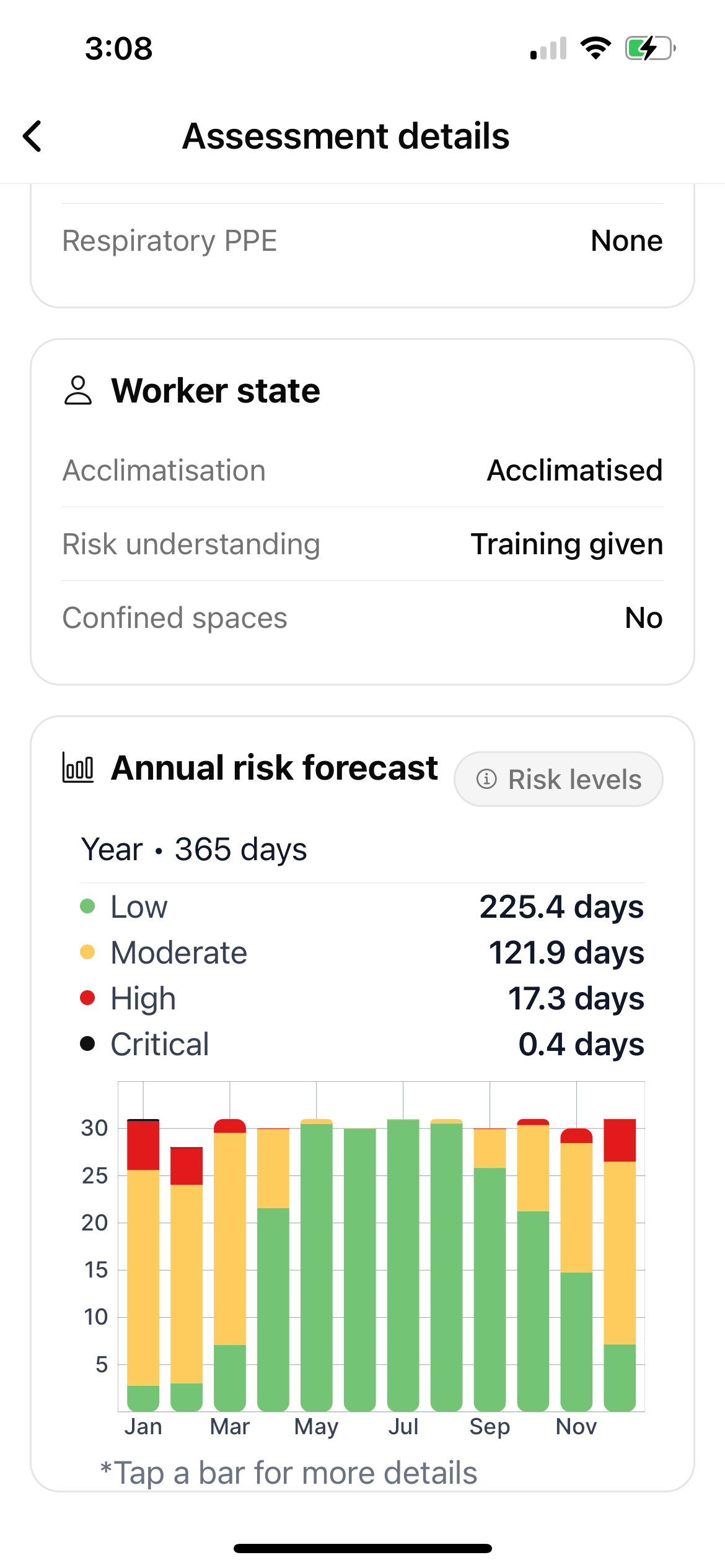Tap the info icon in Risk levels
725x1568 pixels.
[486, 779]
